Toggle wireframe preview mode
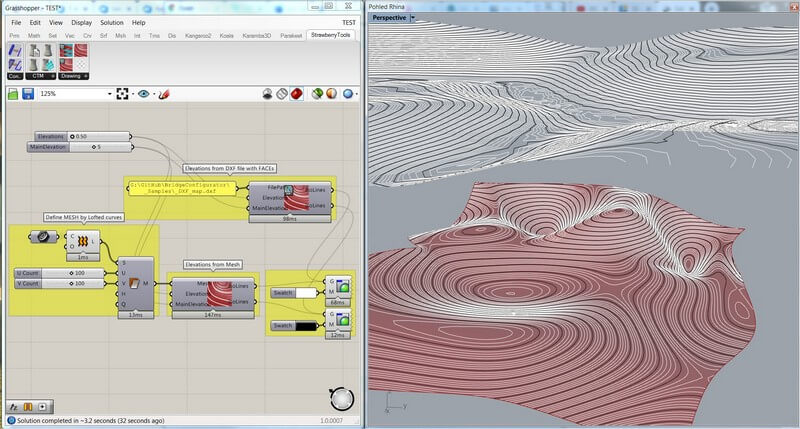The height and width of the screenshot is (429, 800). coord(283,94)
